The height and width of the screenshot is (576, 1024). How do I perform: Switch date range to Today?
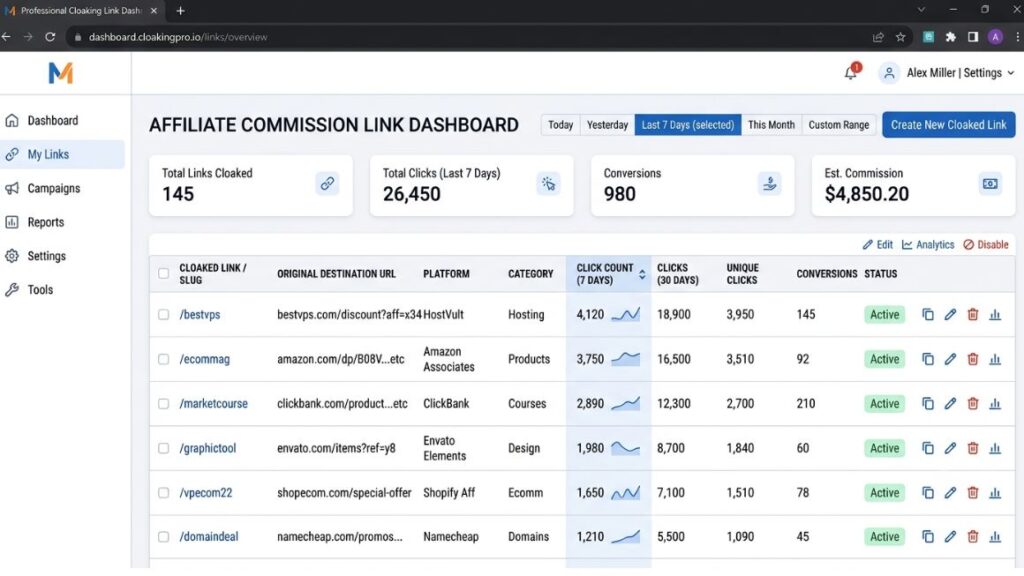click(560, 125)
